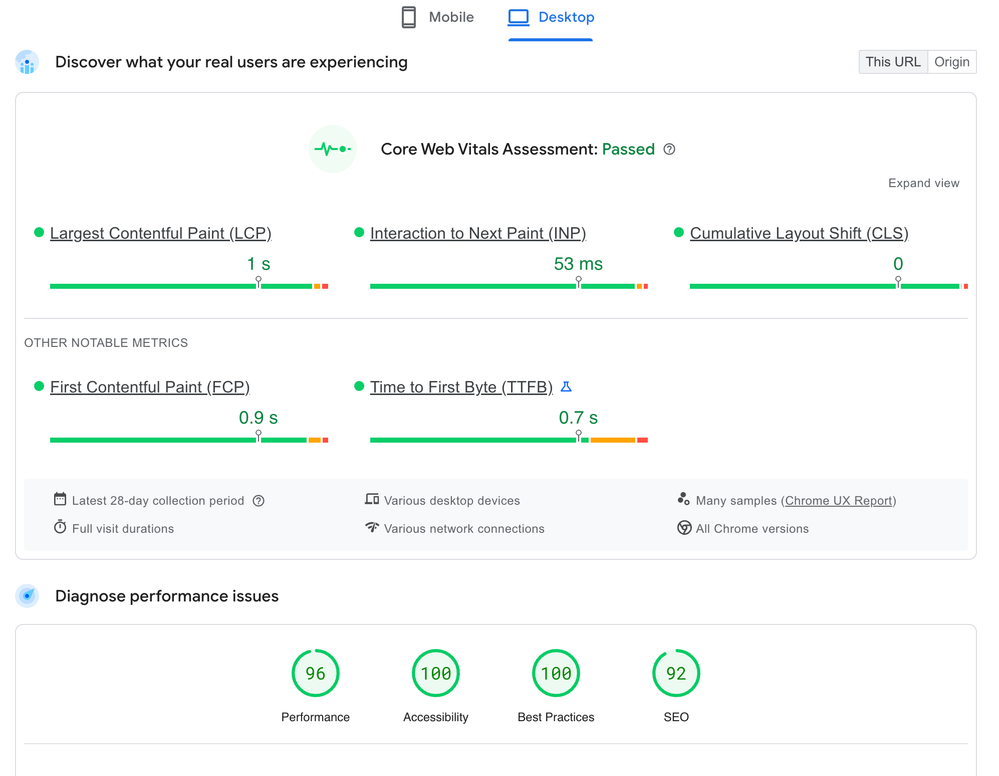Click the SEO score 92 gauge
This screenshot has width=999, height=776.
pos(676,673)
